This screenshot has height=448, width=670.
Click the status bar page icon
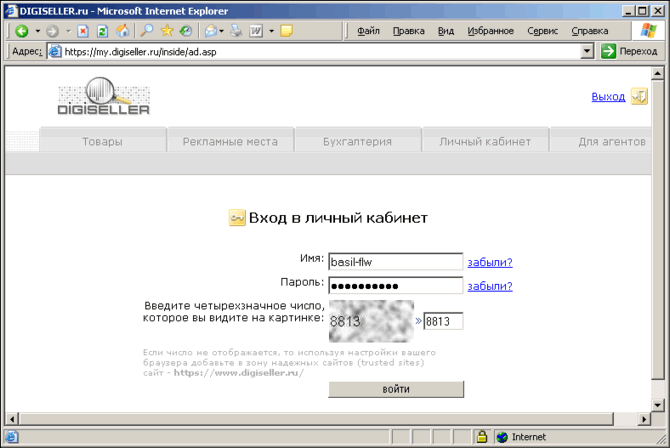point(12,437)
